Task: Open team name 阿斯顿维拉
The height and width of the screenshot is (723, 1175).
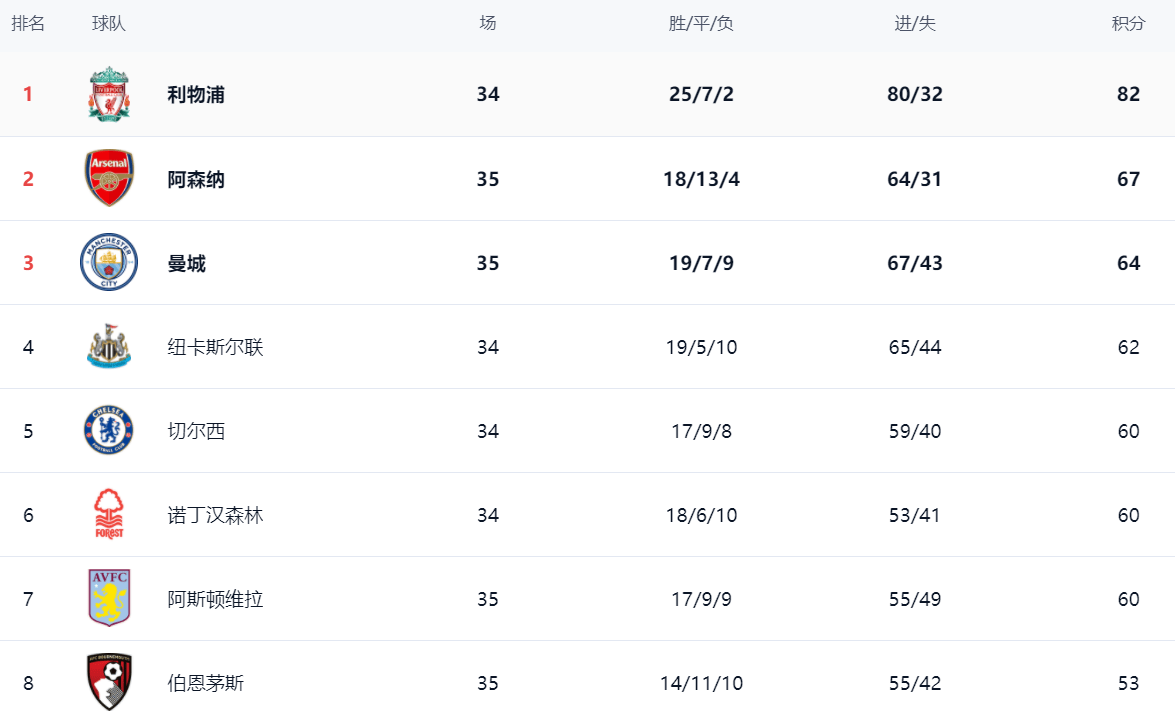Action: coord(215,599)
